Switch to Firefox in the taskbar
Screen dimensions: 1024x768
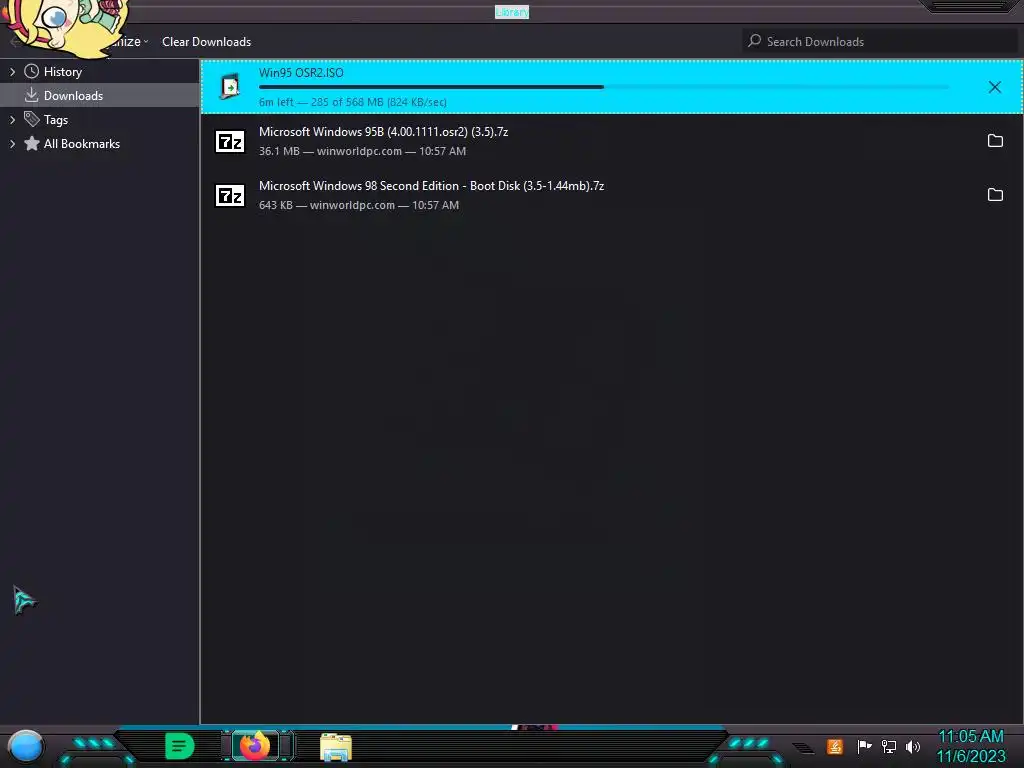(255, 746)
